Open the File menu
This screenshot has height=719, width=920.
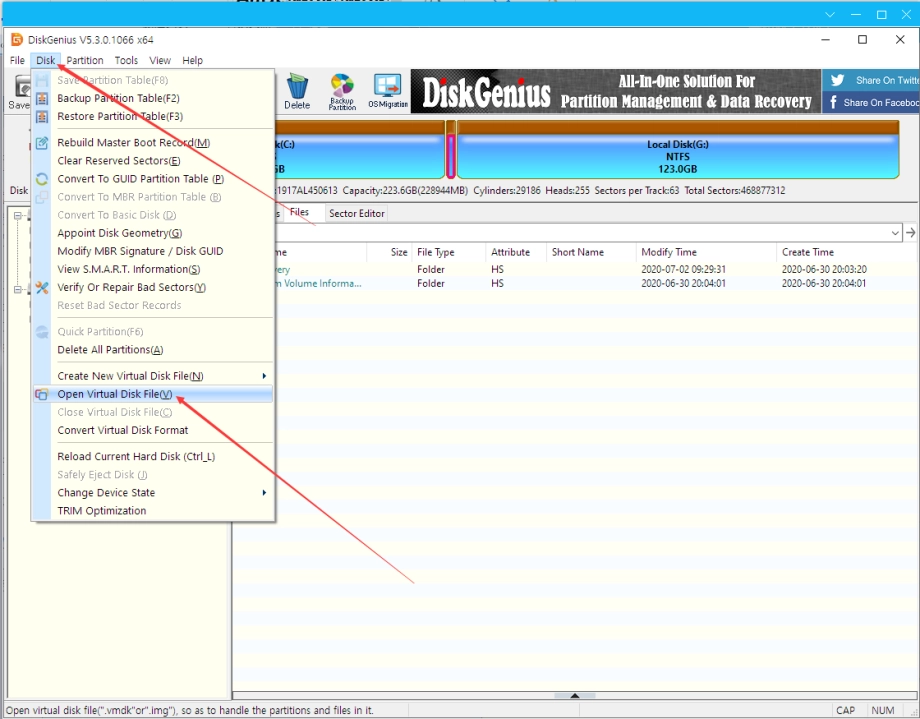[17, 60]
